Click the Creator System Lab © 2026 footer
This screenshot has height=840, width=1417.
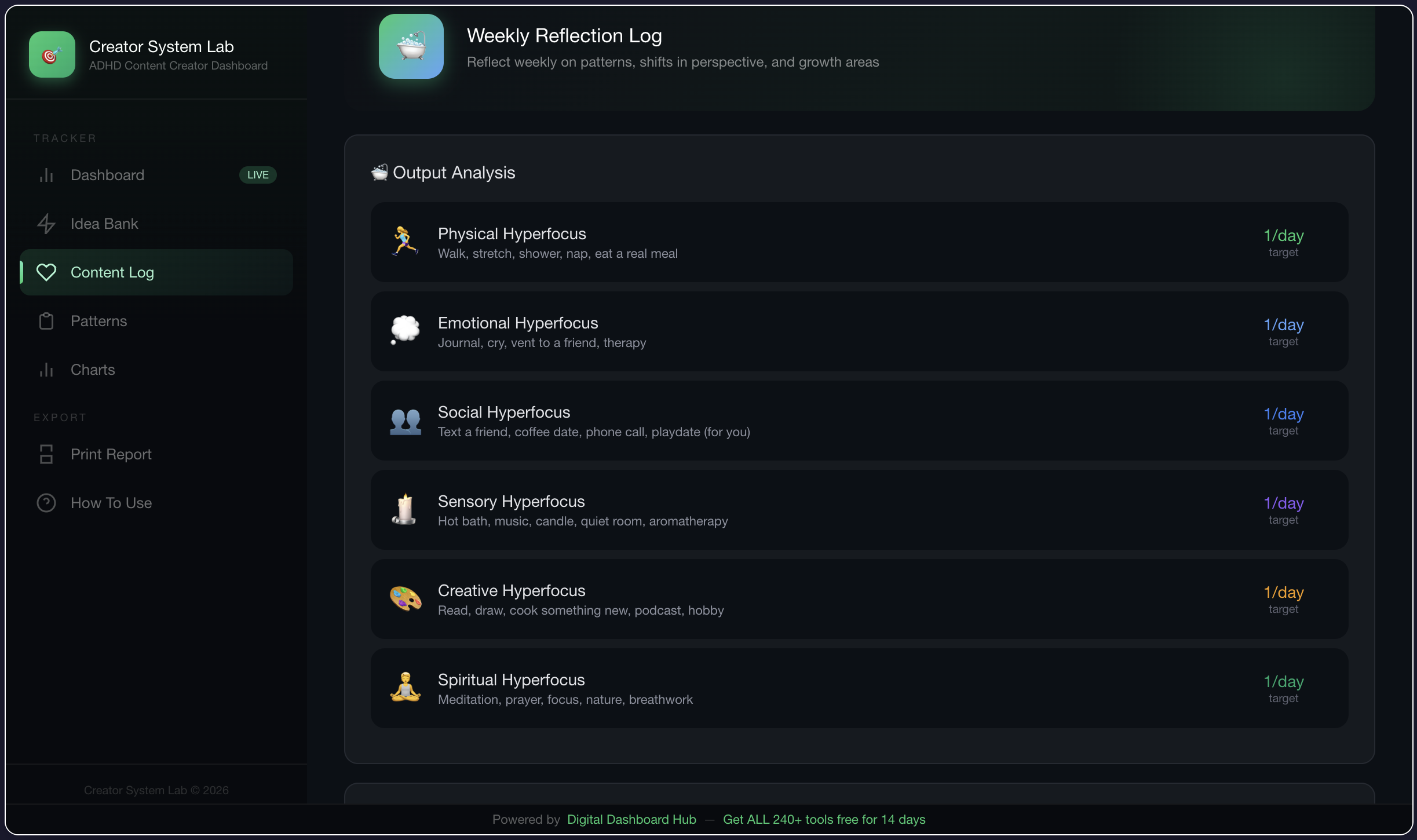[x=156, y=790]
